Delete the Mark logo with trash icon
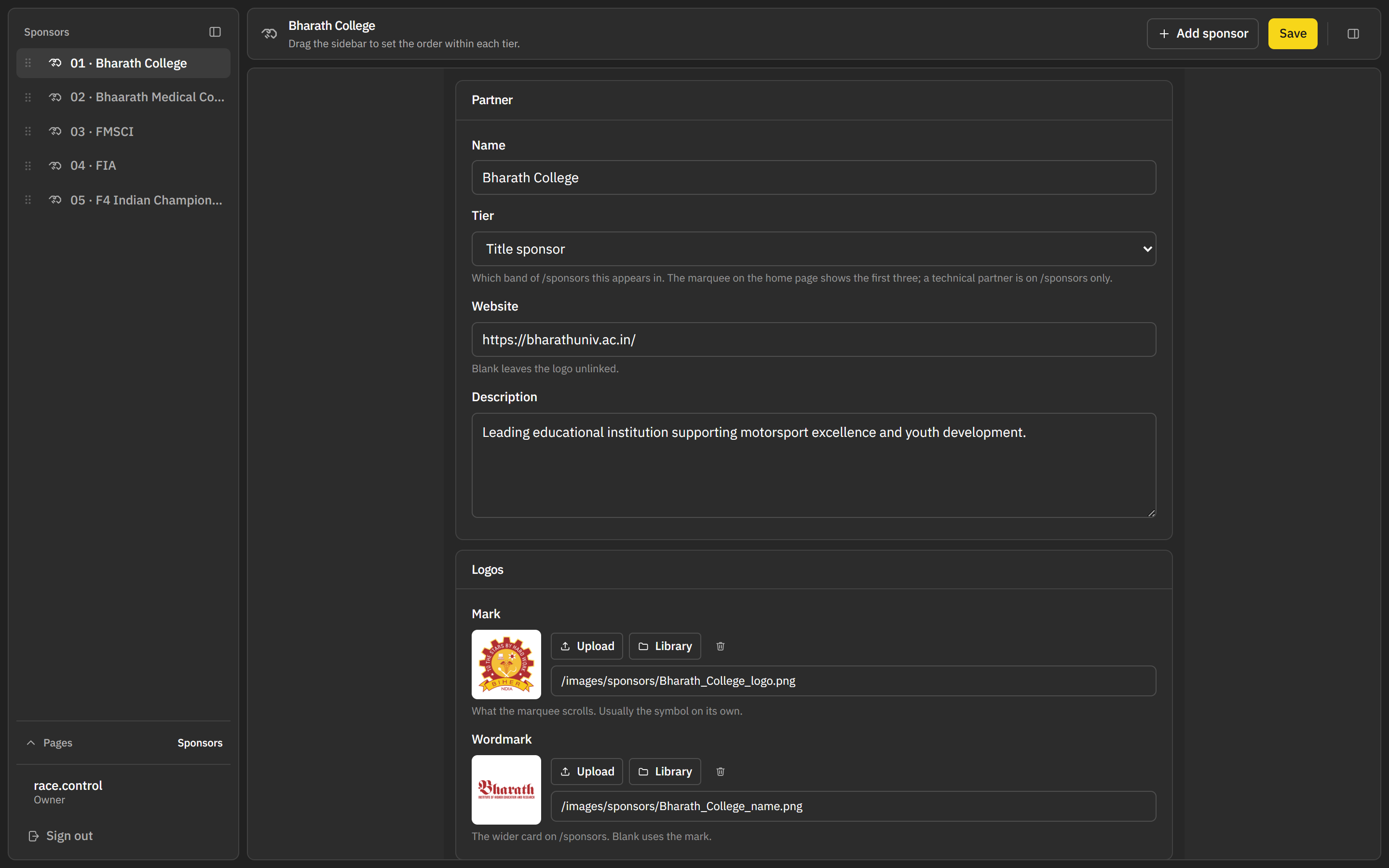Image resolution: width=1389 pixels, height=868 pixels. tap(721, 646)
